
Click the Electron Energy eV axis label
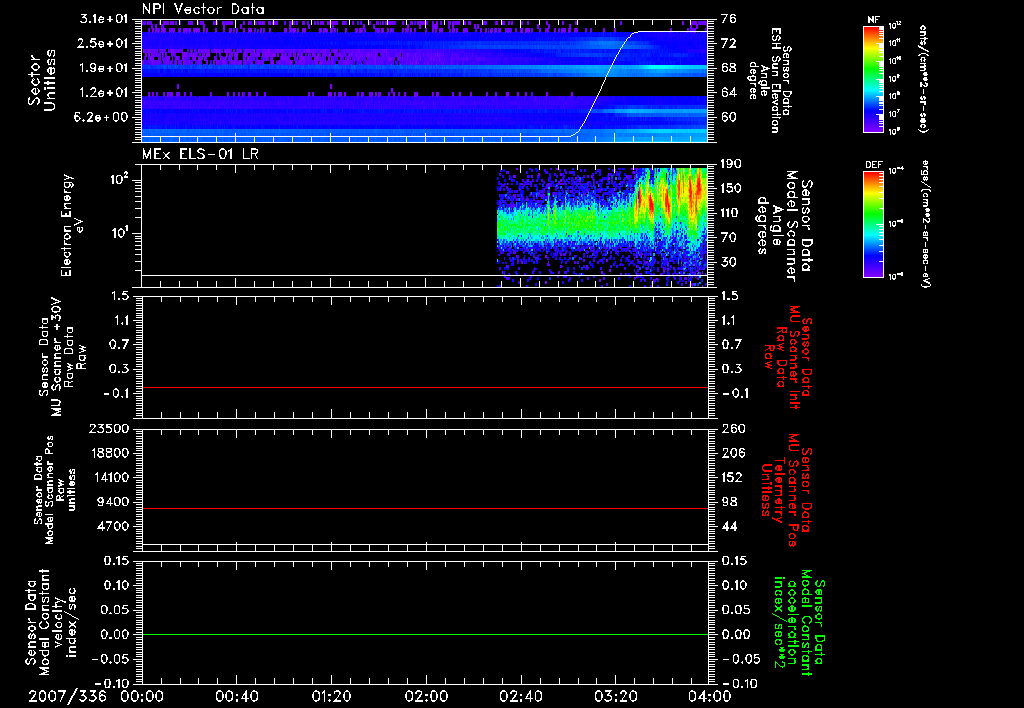tap(72, 225)
